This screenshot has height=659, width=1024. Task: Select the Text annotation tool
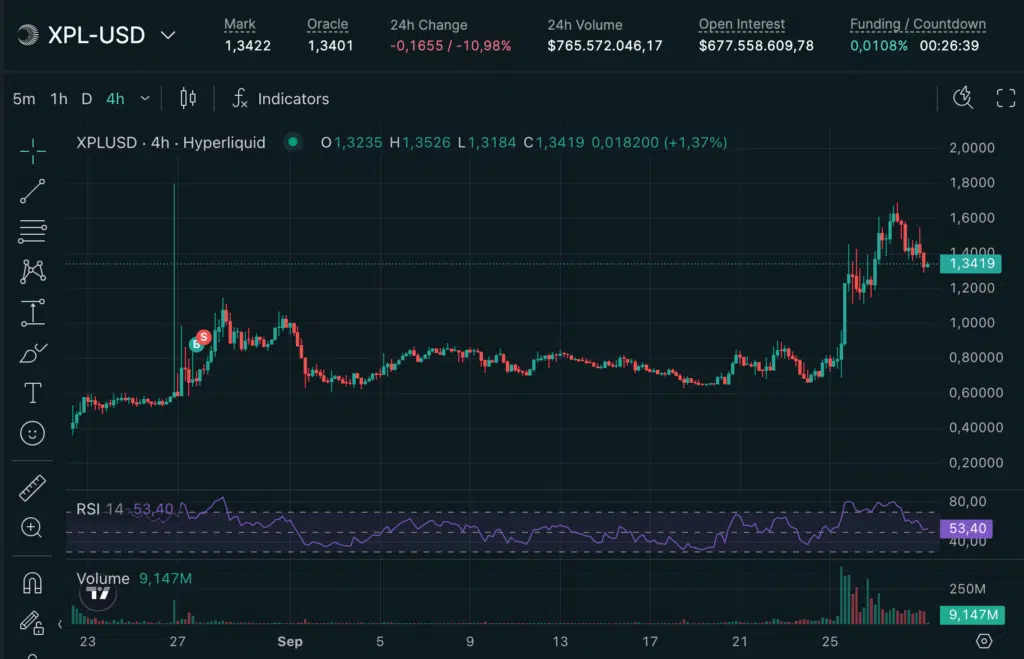click(31, 392)
